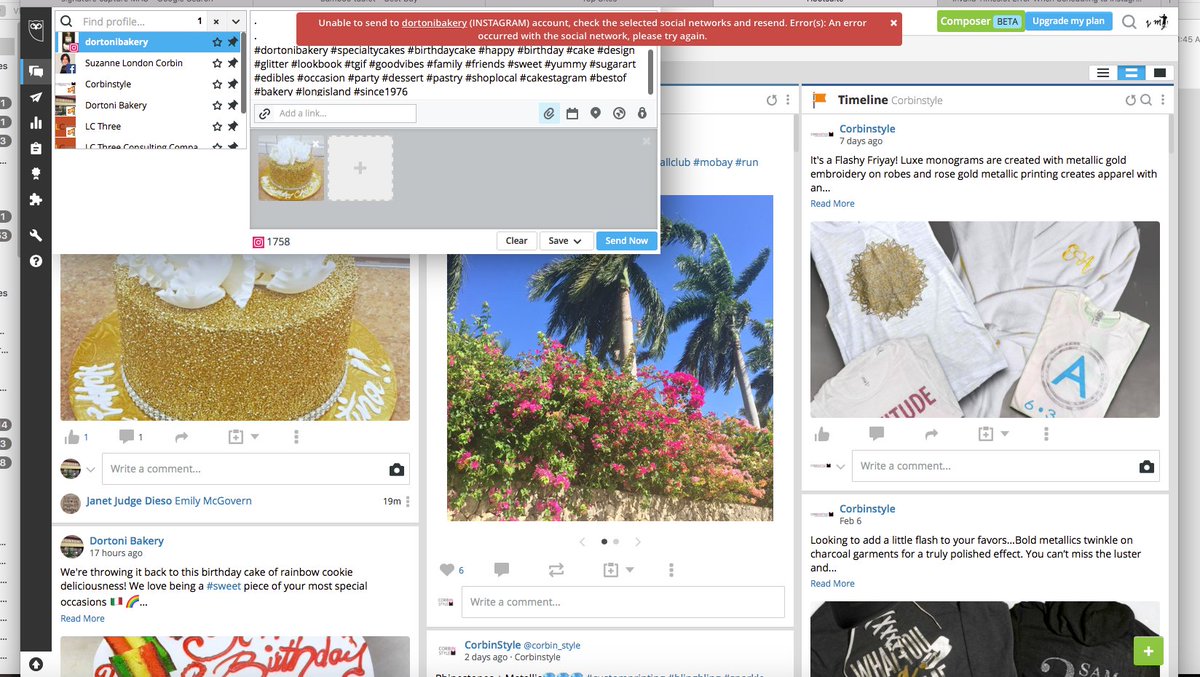Open more options on gold cake post

coord(297,437)
